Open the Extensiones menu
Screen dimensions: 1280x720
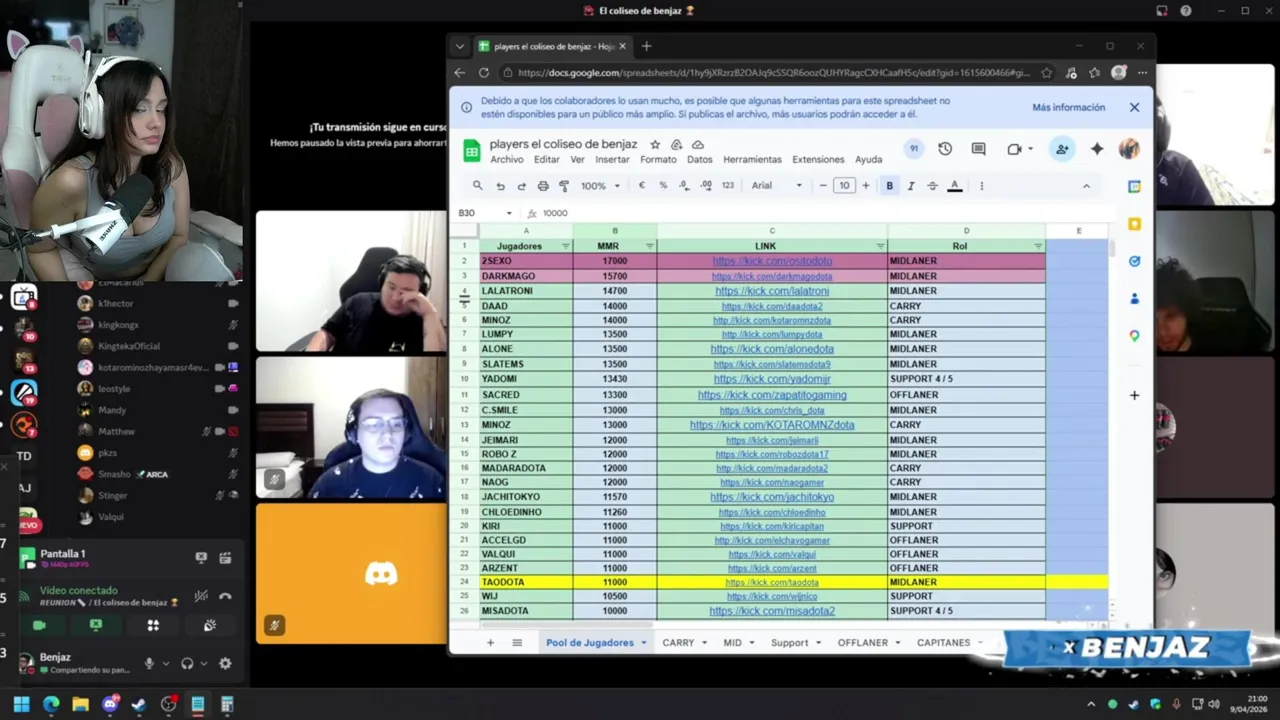(x=818, y=160)
